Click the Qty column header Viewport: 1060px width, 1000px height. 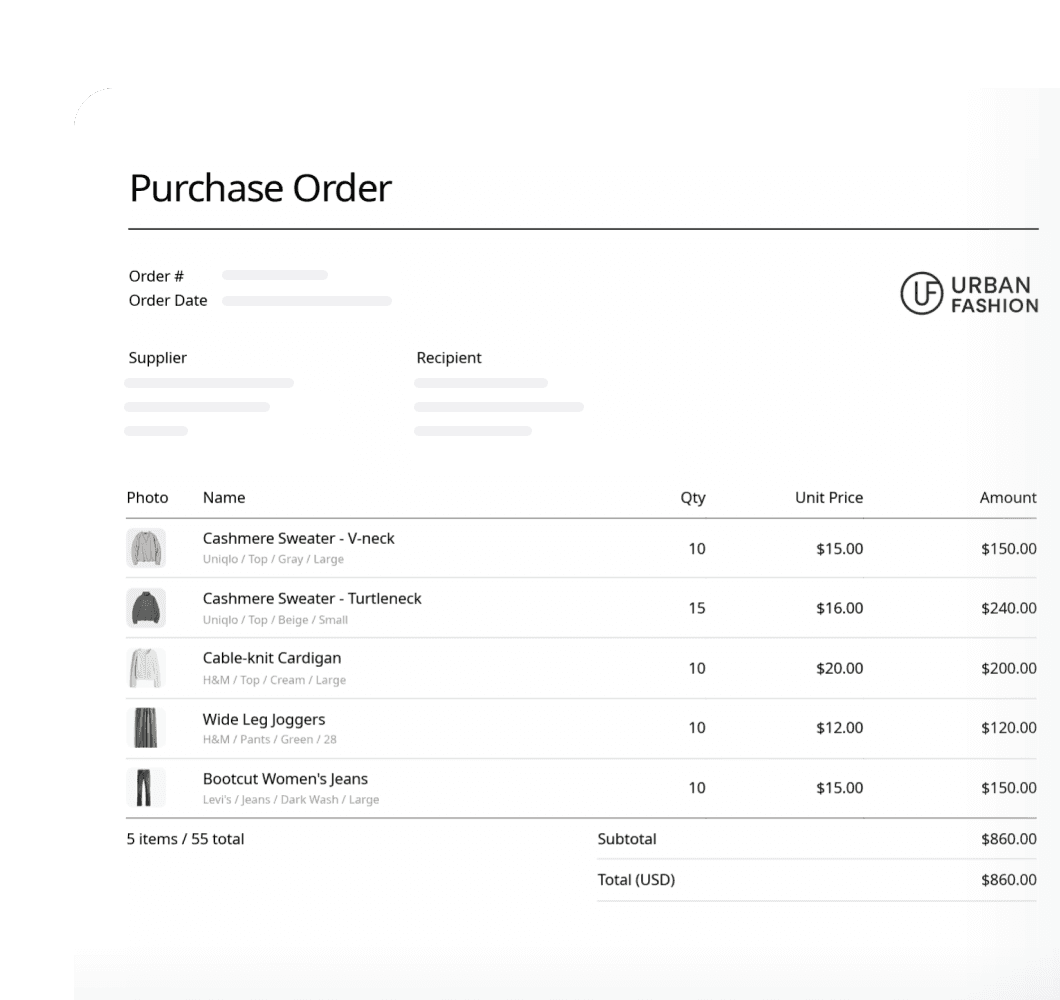[693, 498]
